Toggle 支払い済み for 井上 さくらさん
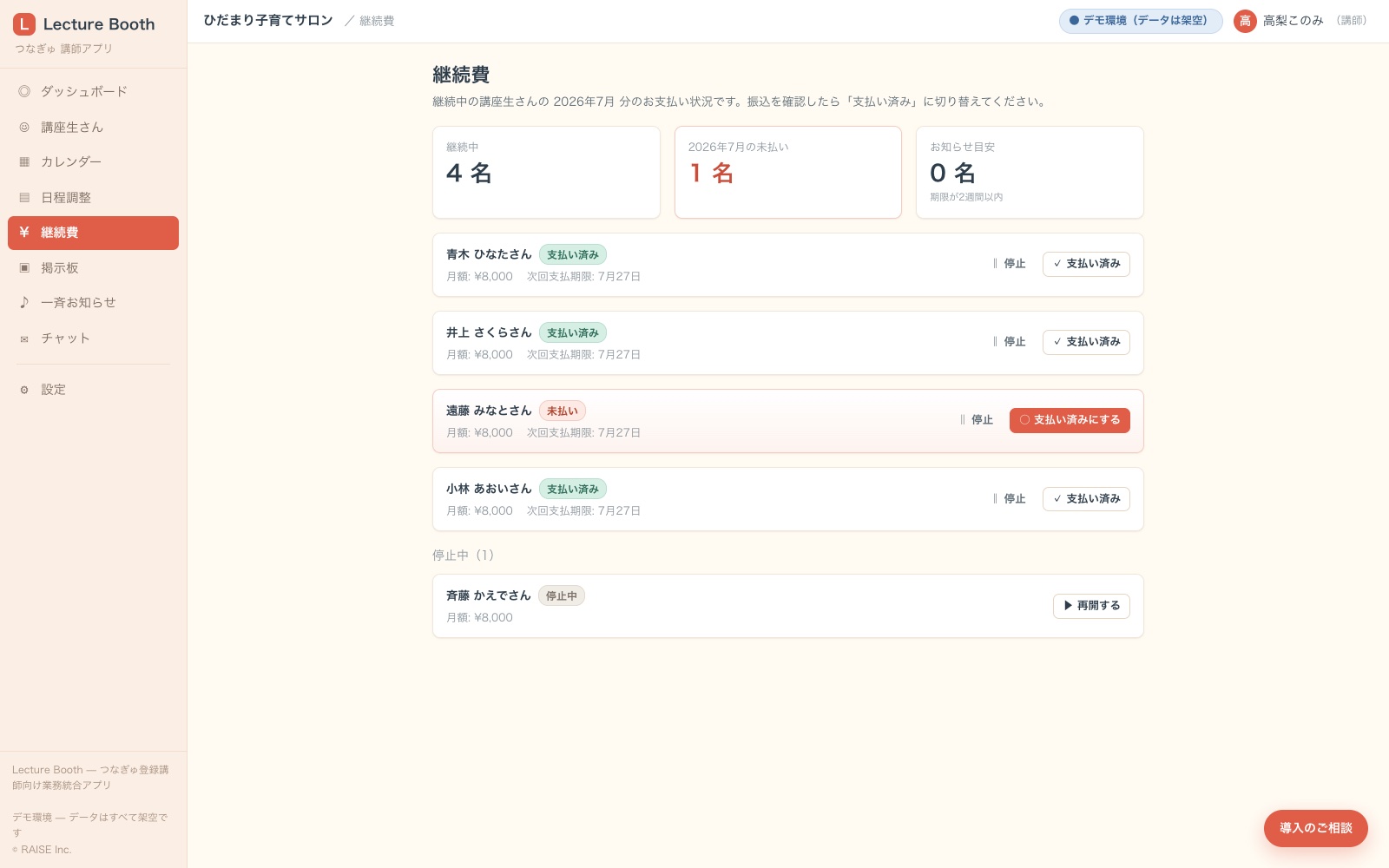This screenshot has height=868, width=1389. 1086,342
